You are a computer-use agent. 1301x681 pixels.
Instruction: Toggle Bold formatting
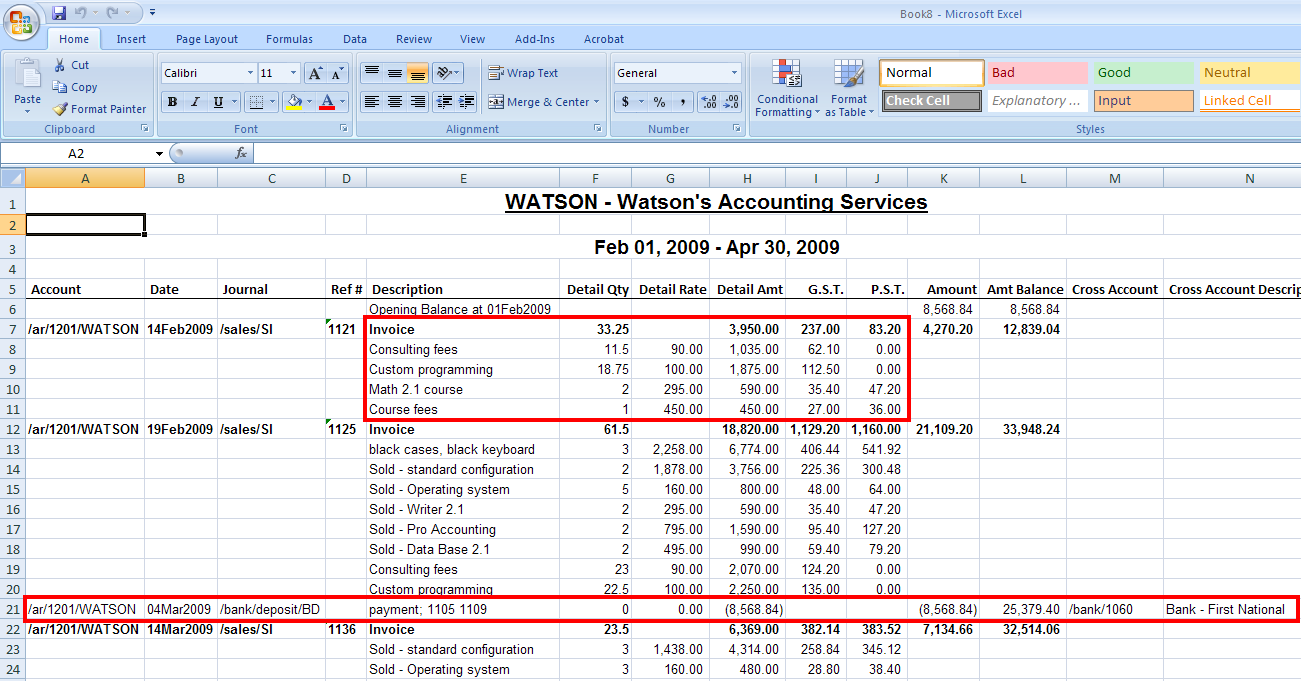pos(172,102)
